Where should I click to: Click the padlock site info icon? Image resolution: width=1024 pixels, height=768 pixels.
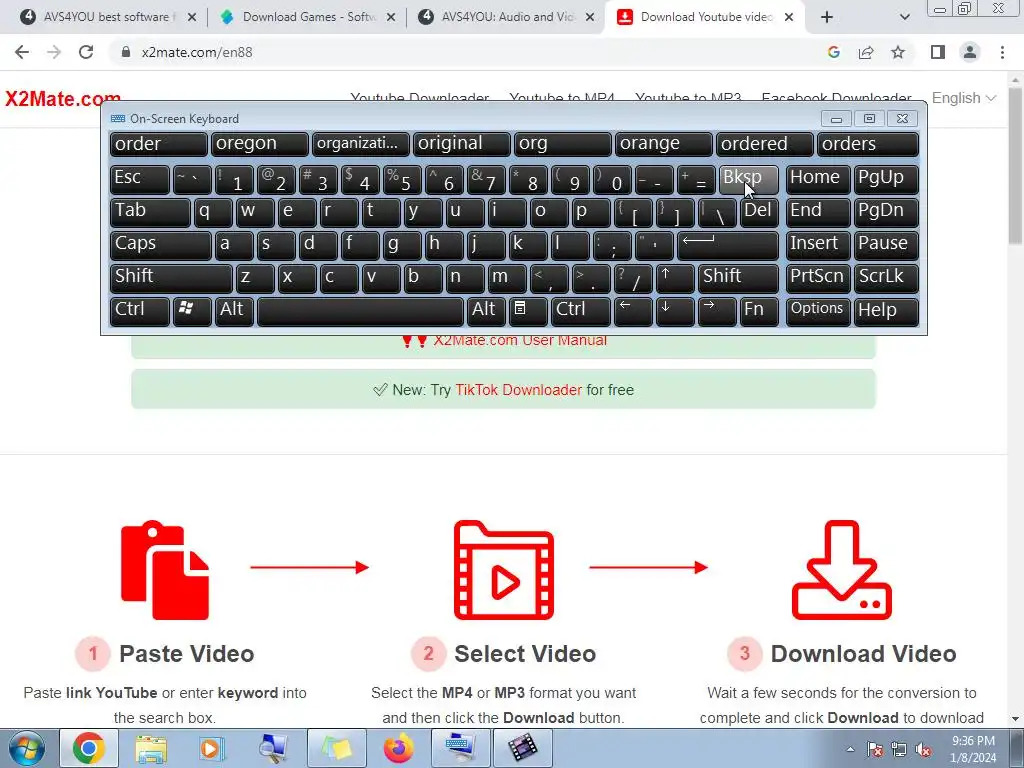pyautogui.click(x=126, y=52)
